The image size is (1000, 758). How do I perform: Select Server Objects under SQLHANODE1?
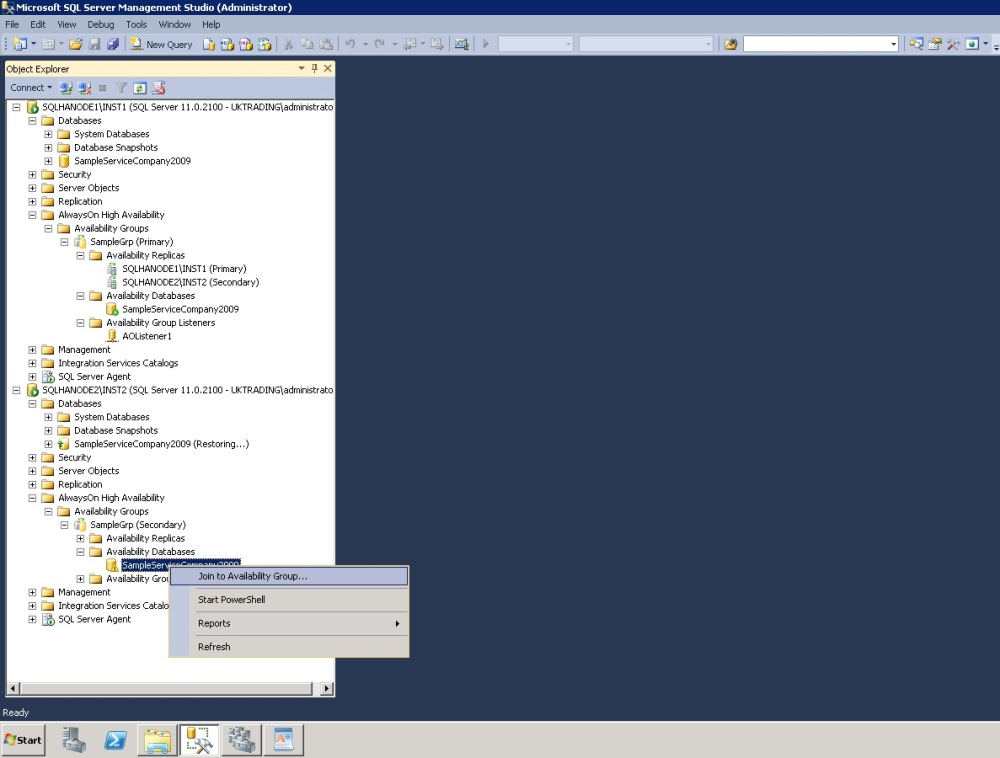pyautogui.click(x=89, y=188)
